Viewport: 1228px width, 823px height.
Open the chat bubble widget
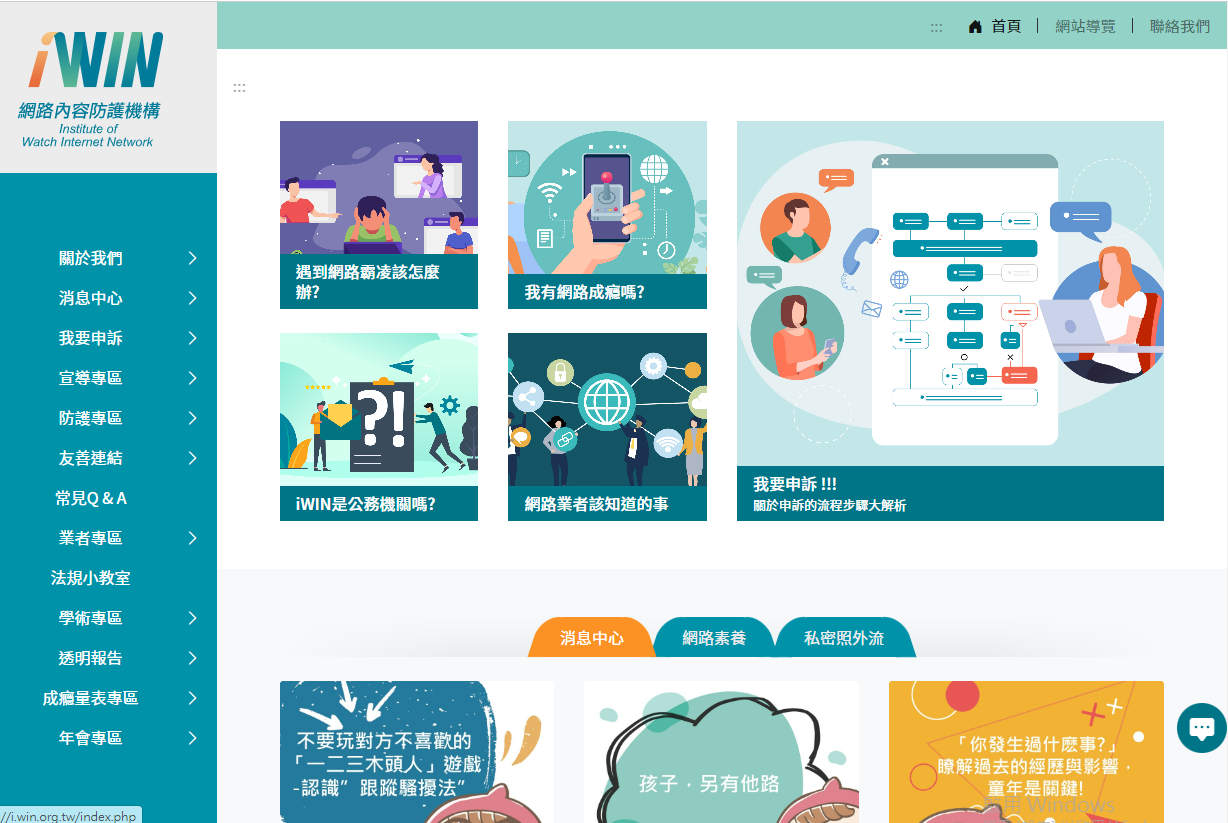(1201, 728)
